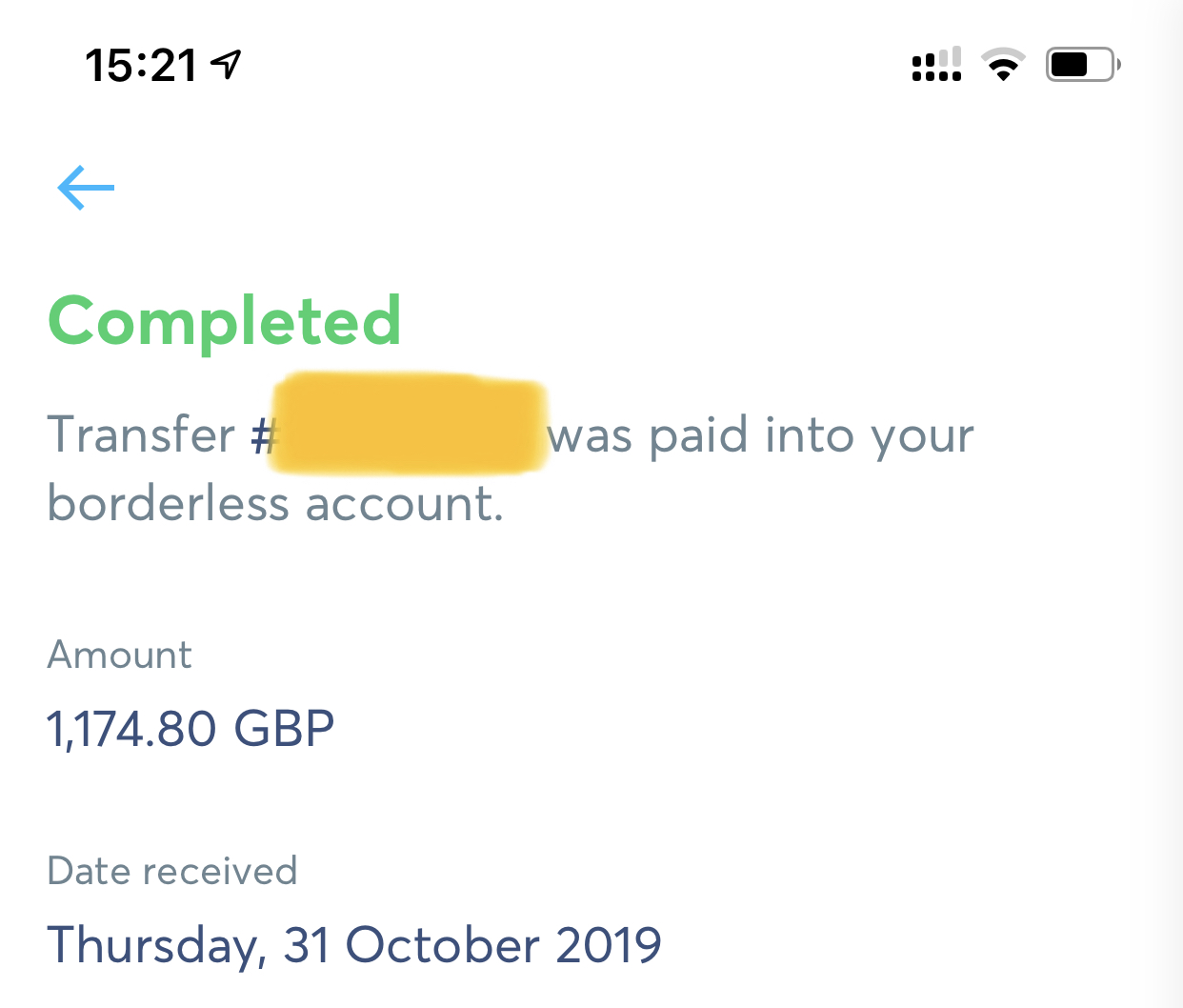This screenshot has height=1008, width=1183.
Task: Tap the word Thursday in date received
Action: pyautogui.click(x=152, y=946)
